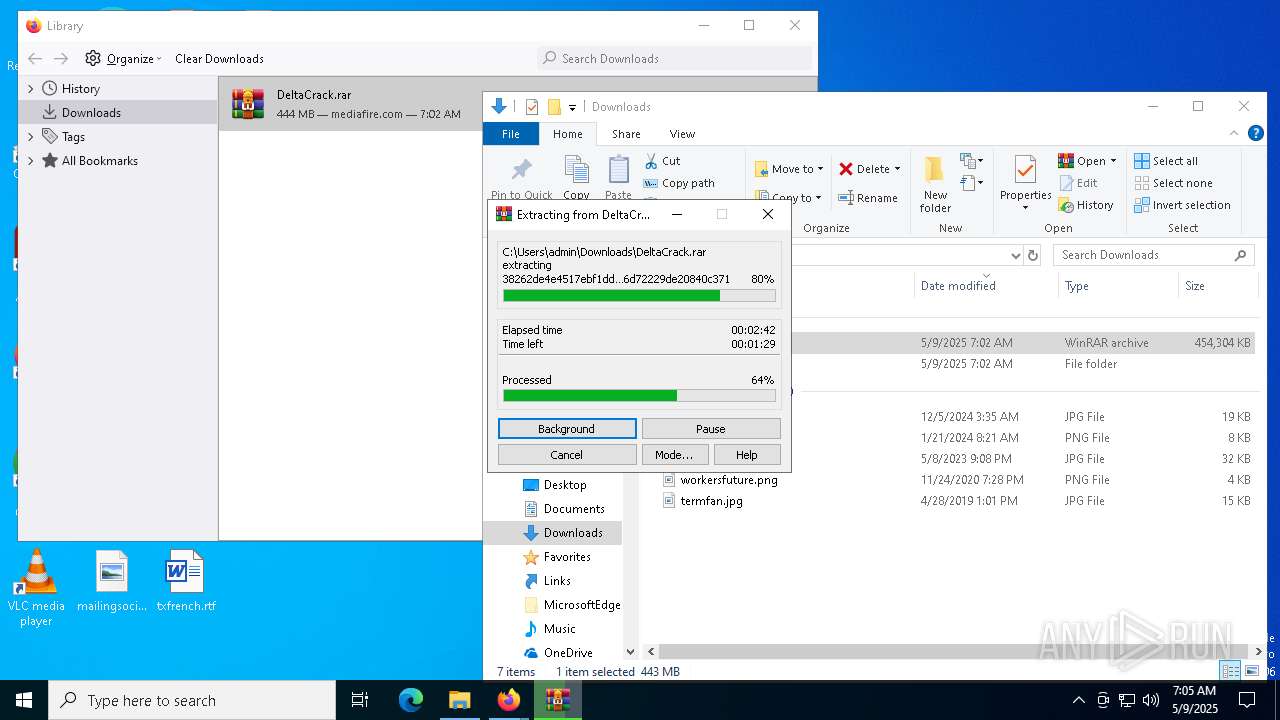1280x720 pixels.
Task: Open VLC media player desktop shortcut
Action: click(x=36, y=589)
